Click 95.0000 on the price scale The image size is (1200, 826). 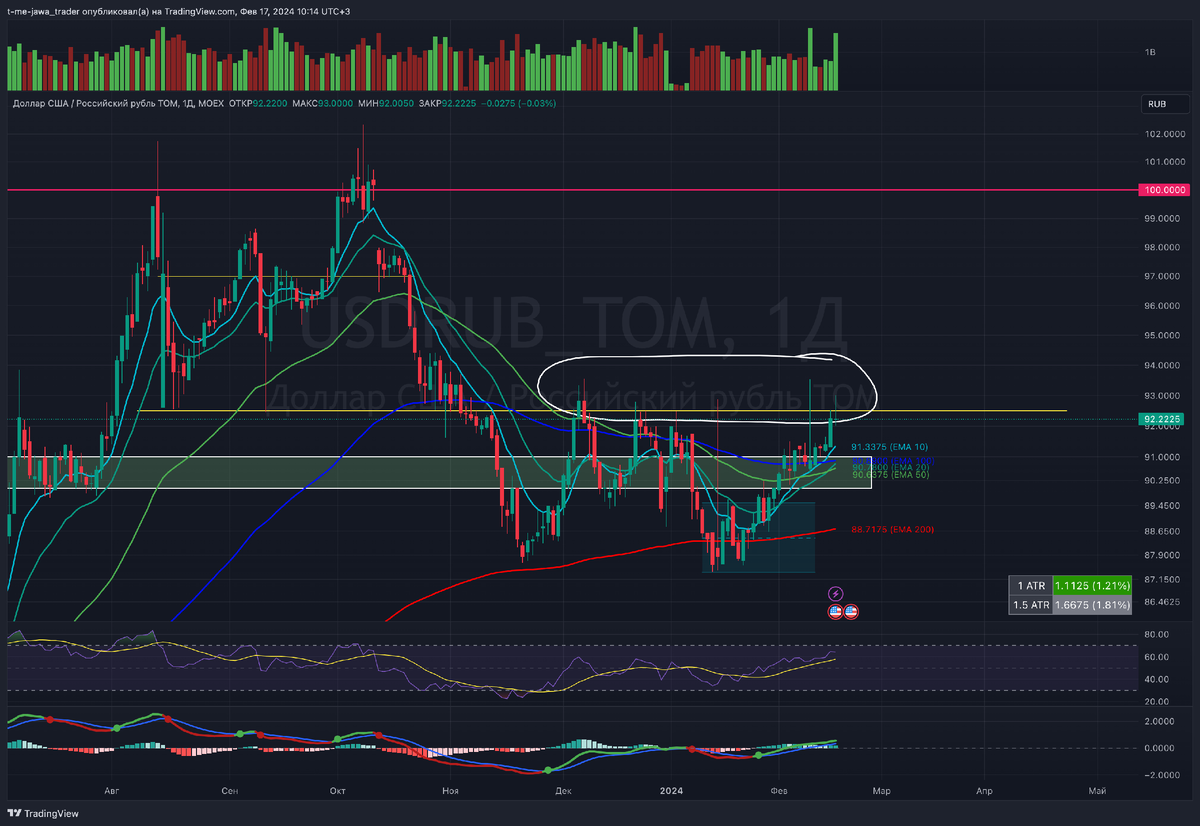click(1164, 337)
